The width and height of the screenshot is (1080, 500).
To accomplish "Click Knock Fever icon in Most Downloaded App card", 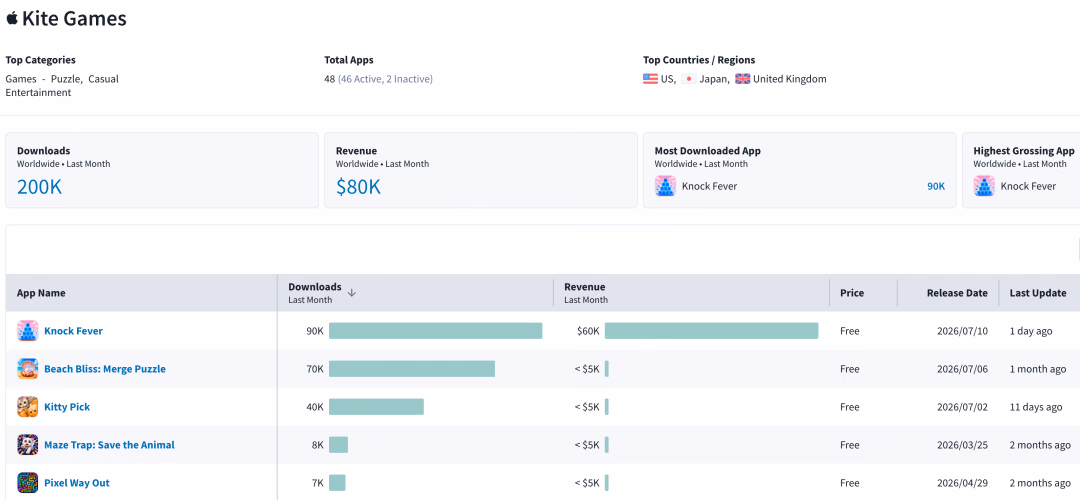I will tap(665, 186).
